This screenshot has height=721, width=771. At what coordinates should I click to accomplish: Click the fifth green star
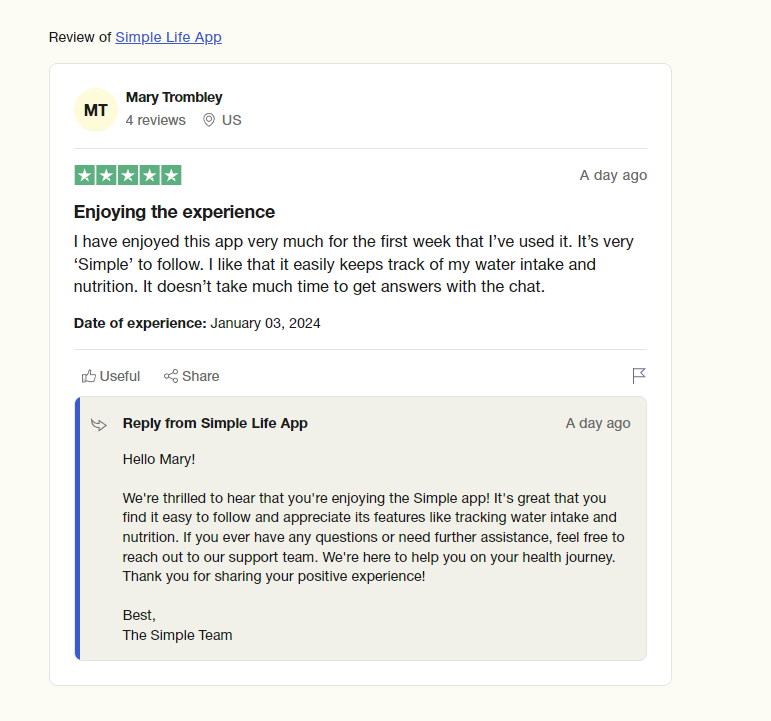click(171, 175)
